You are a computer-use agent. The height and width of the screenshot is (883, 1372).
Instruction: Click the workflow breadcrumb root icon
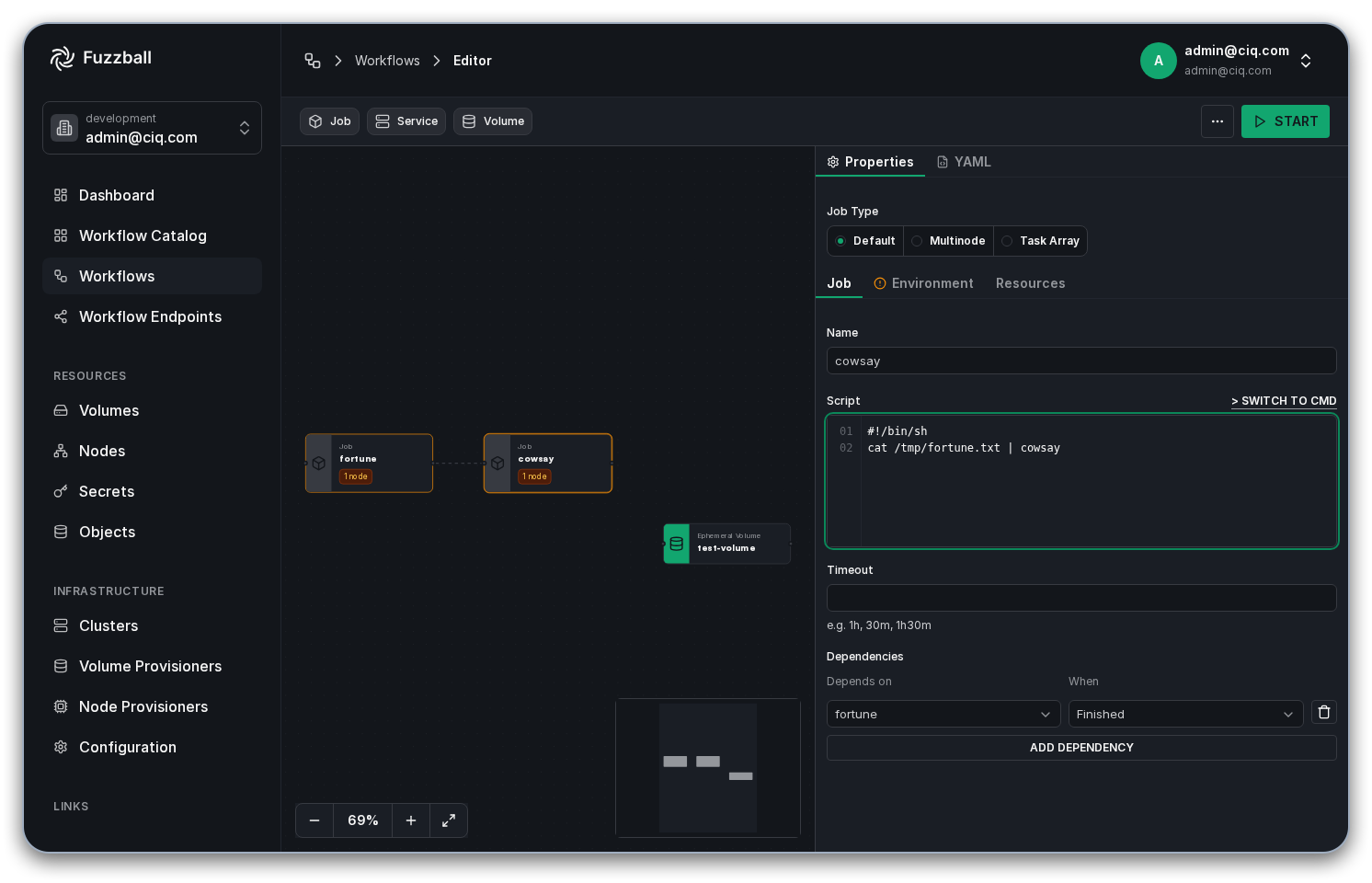(x=313, y=61)
